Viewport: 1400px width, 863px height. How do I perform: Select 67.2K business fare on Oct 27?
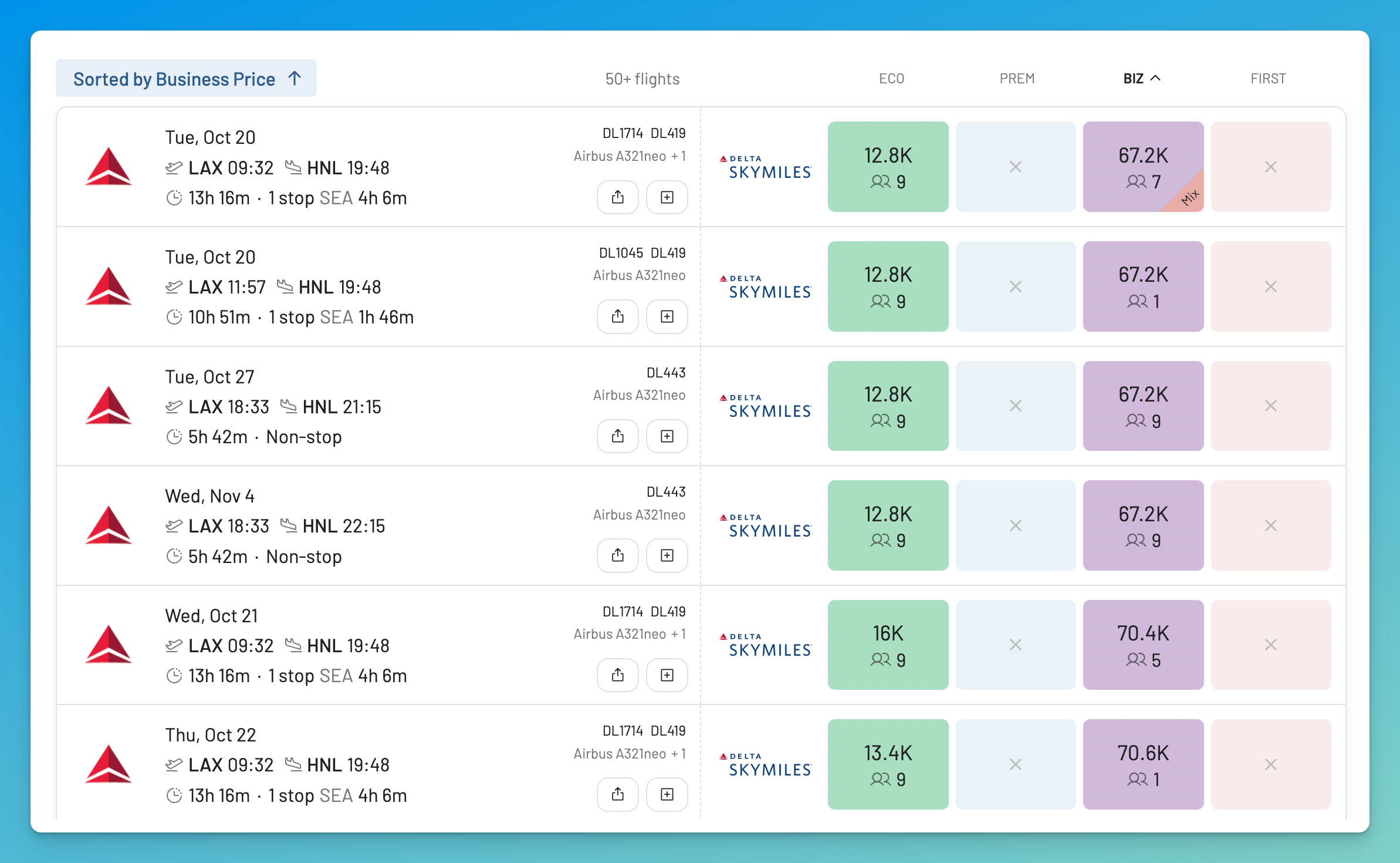[1143, 406]
